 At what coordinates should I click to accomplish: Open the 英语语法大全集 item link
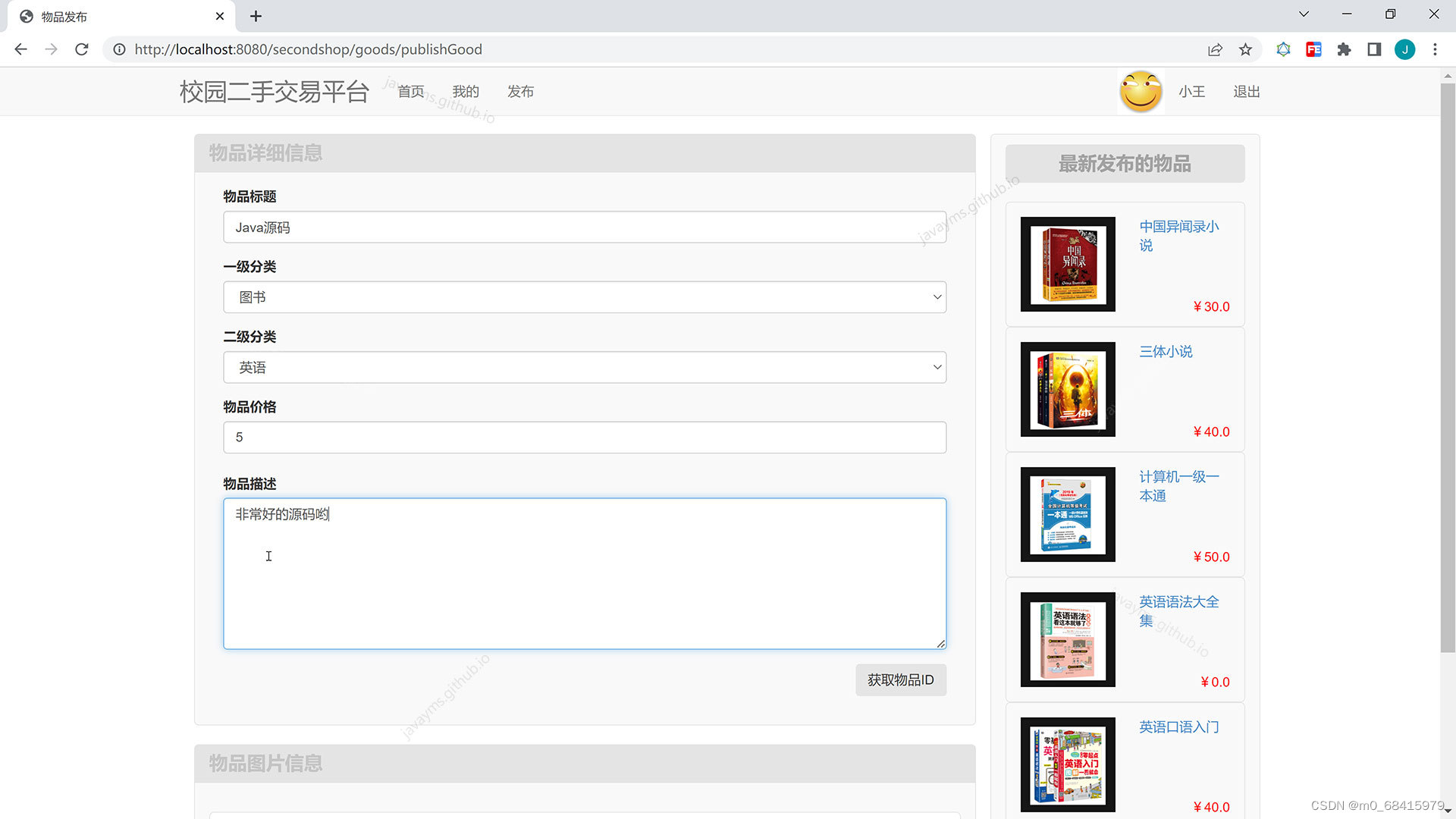(1178, 611)
